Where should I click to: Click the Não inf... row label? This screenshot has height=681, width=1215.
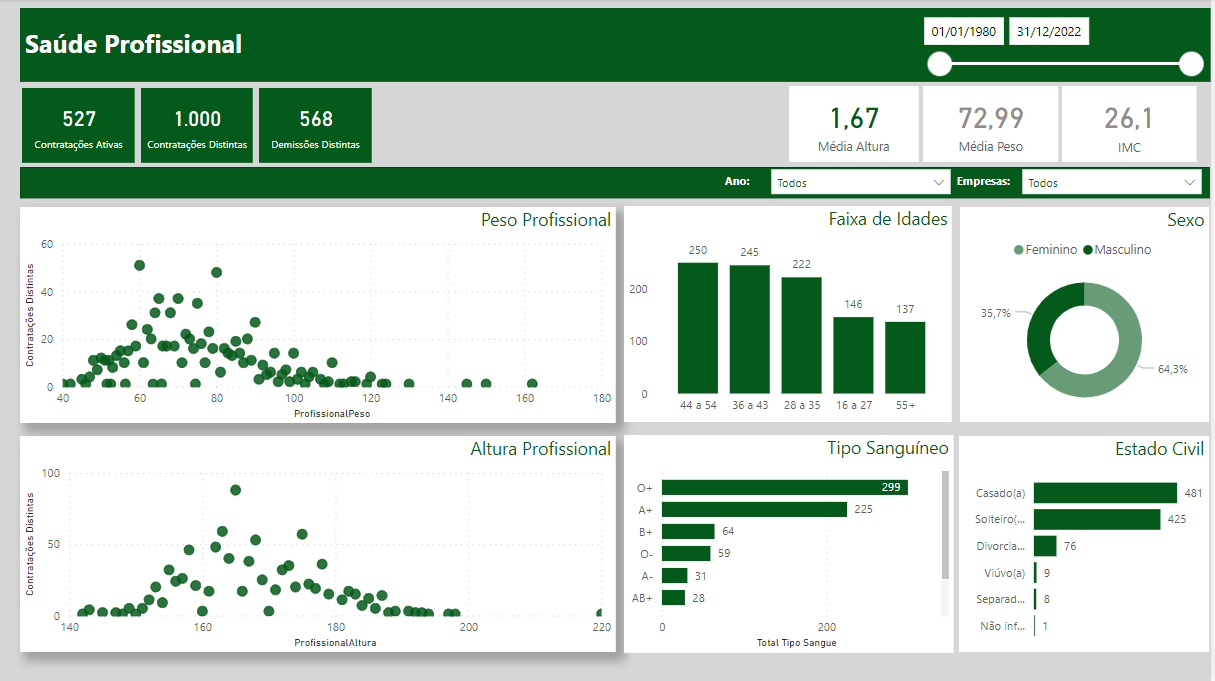tap(1001, 626)
